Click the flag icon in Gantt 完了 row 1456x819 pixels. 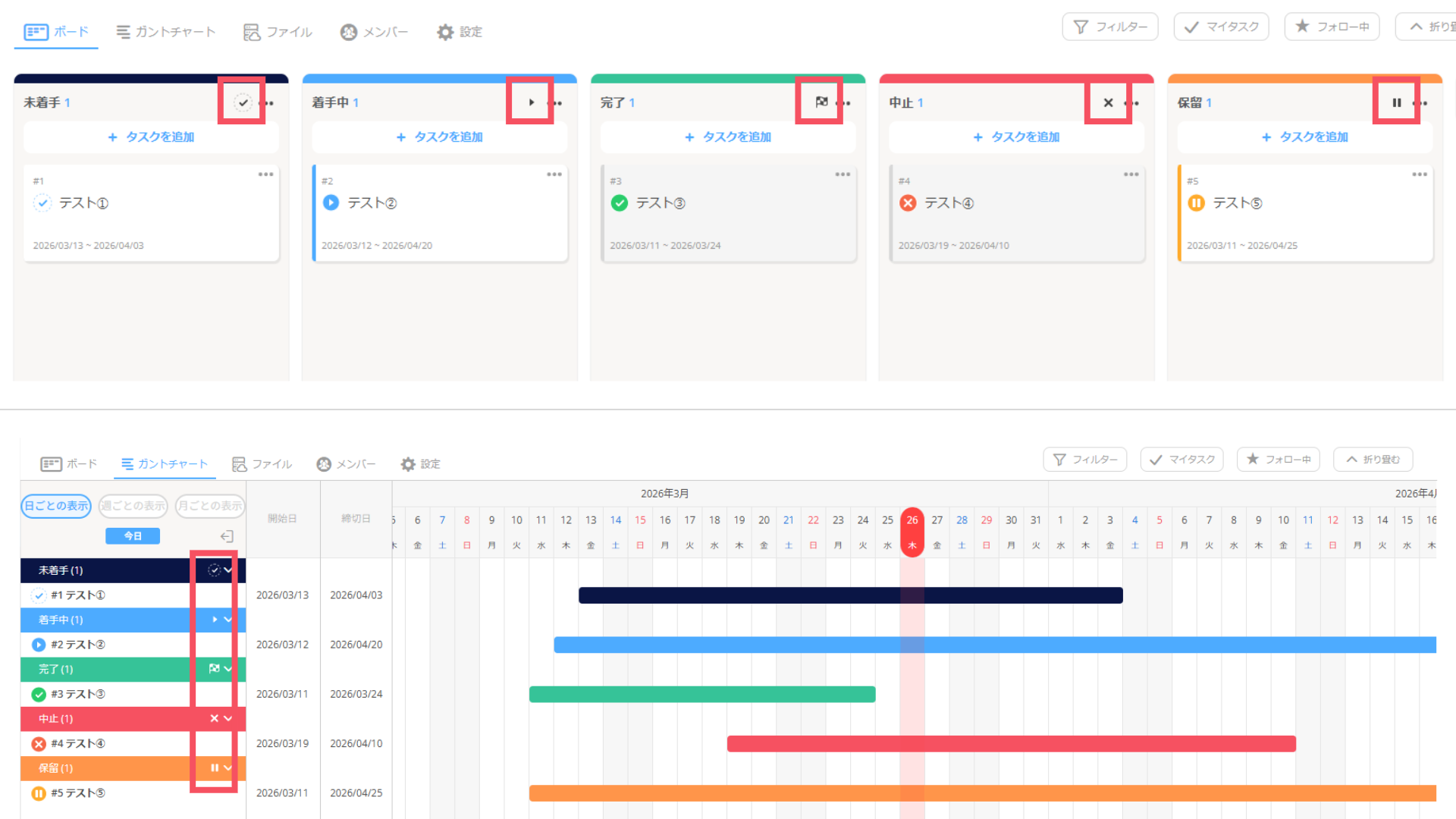214,669
